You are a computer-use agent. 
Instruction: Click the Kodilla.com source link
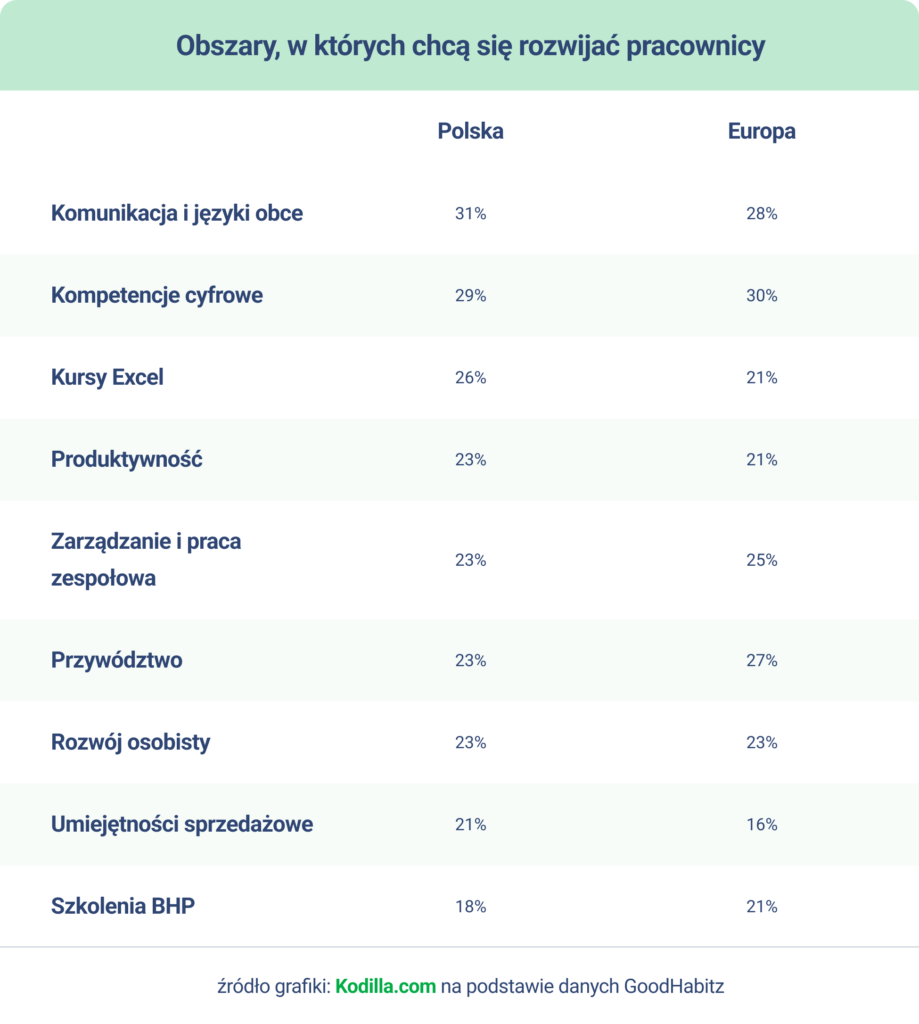[x=385, y=986]
